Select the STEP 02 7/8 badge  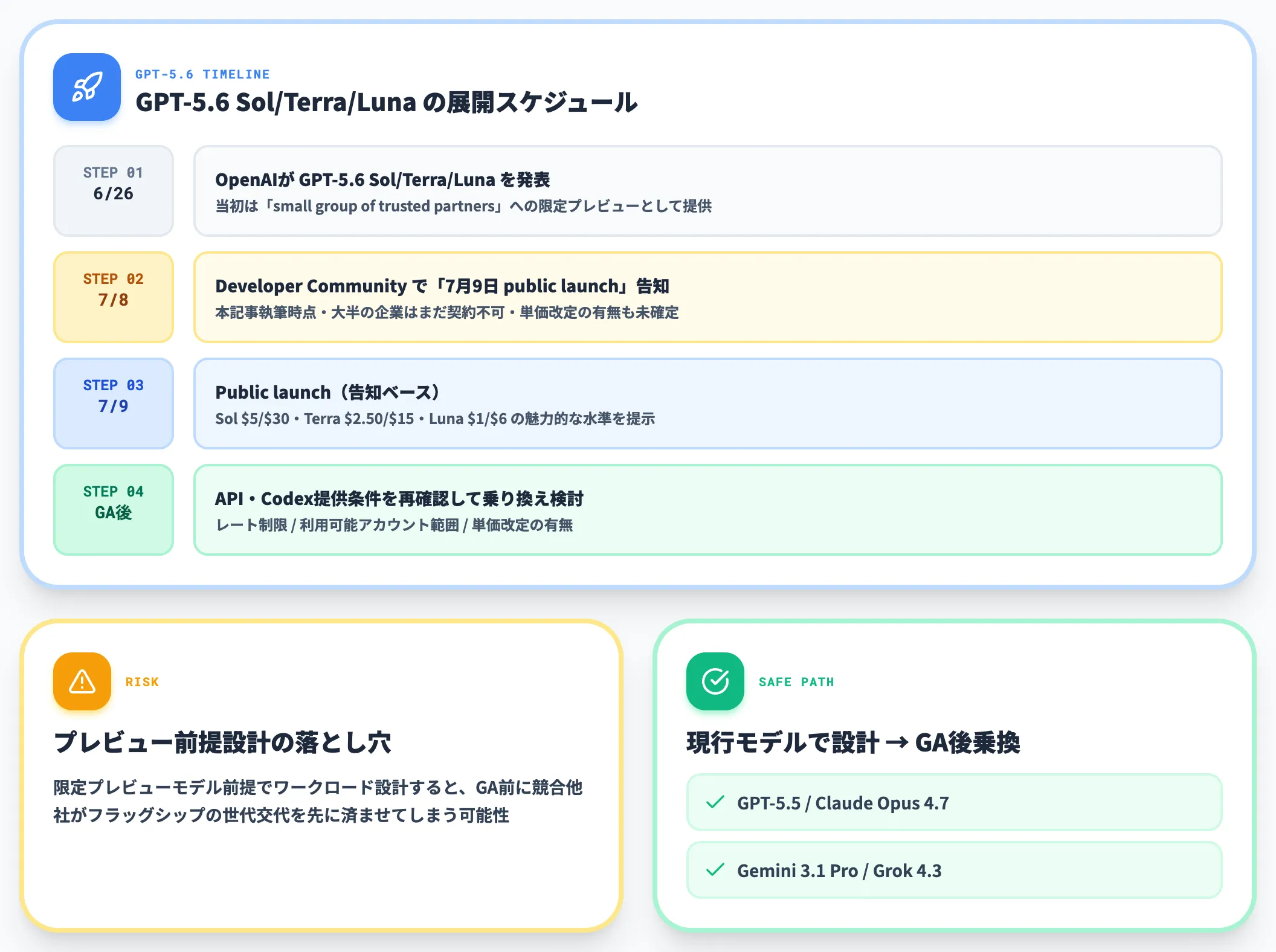click(114, 297)
